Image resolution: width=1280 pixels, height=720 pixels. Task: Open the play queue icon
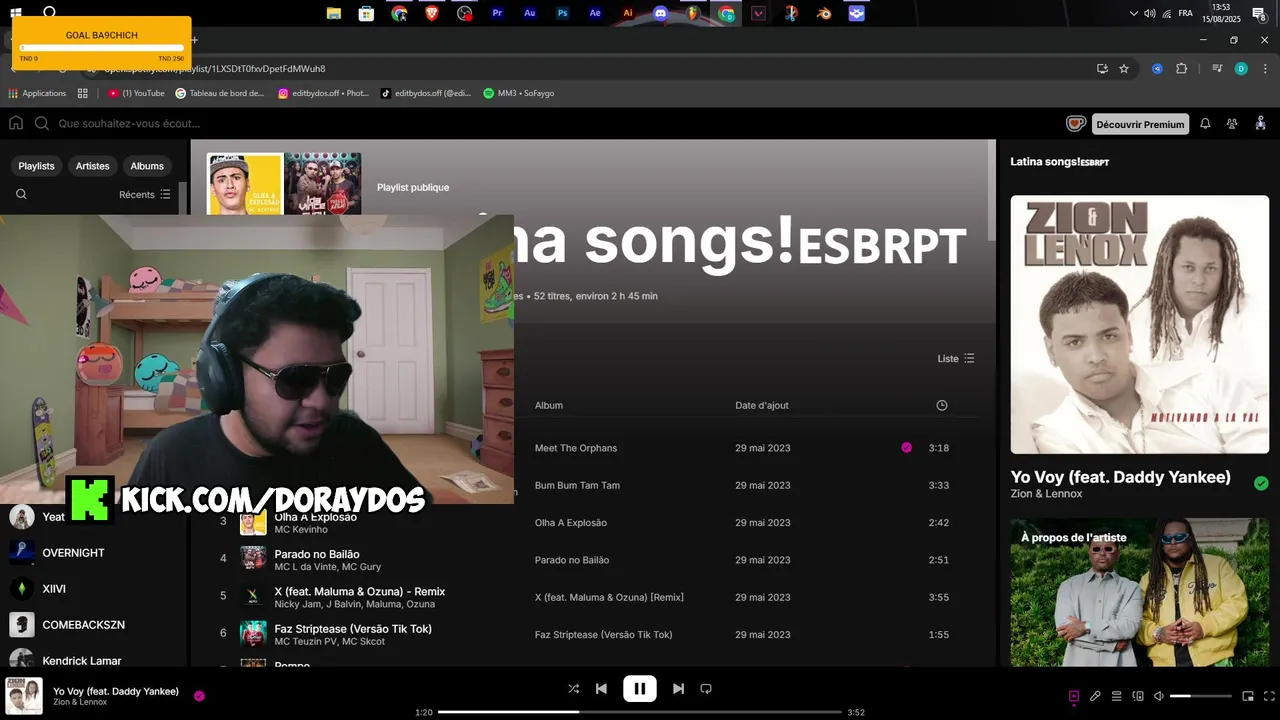coord(1116,696)
